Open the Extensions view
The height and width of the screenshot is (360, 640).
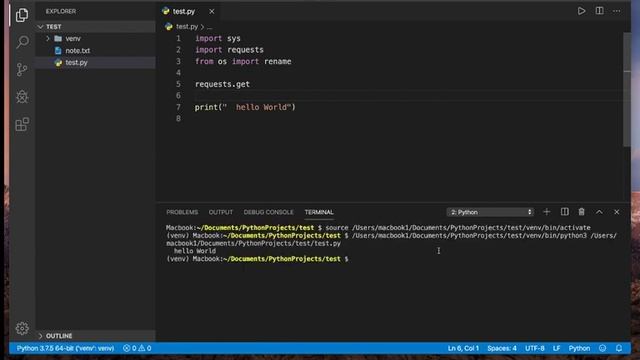(22, 124)
